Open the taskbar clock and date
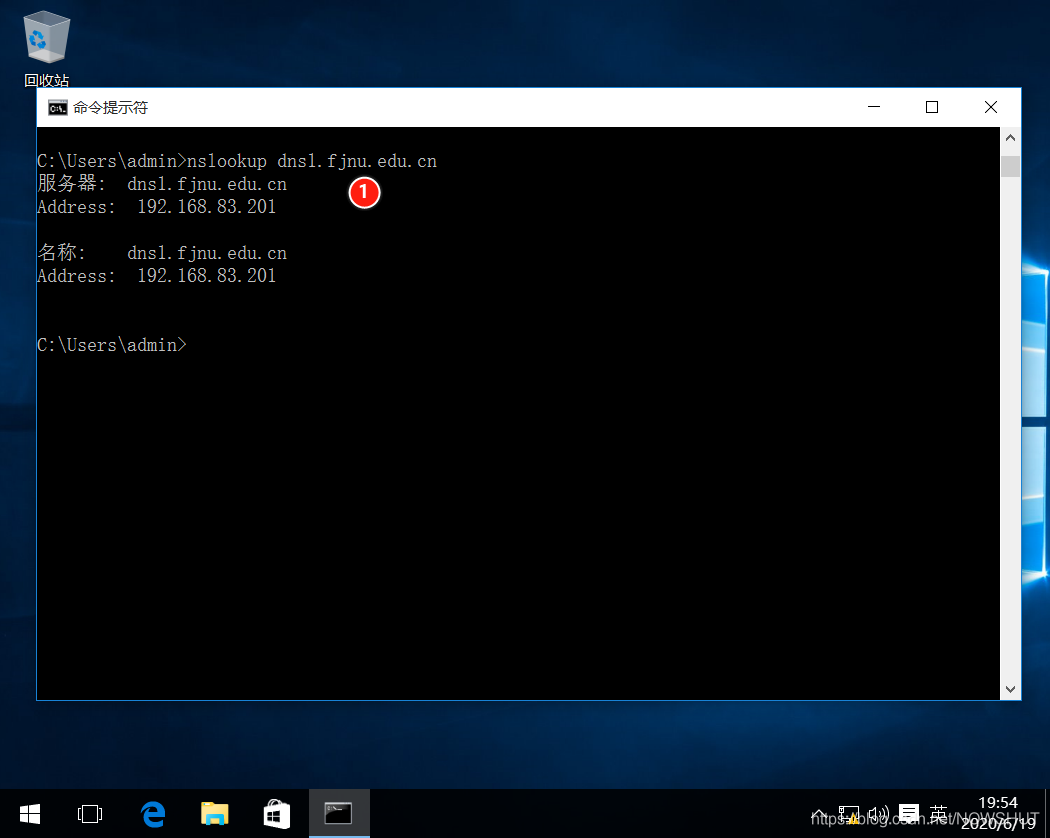This screenshot has height=838, width=1050. (x=997, y=813)
